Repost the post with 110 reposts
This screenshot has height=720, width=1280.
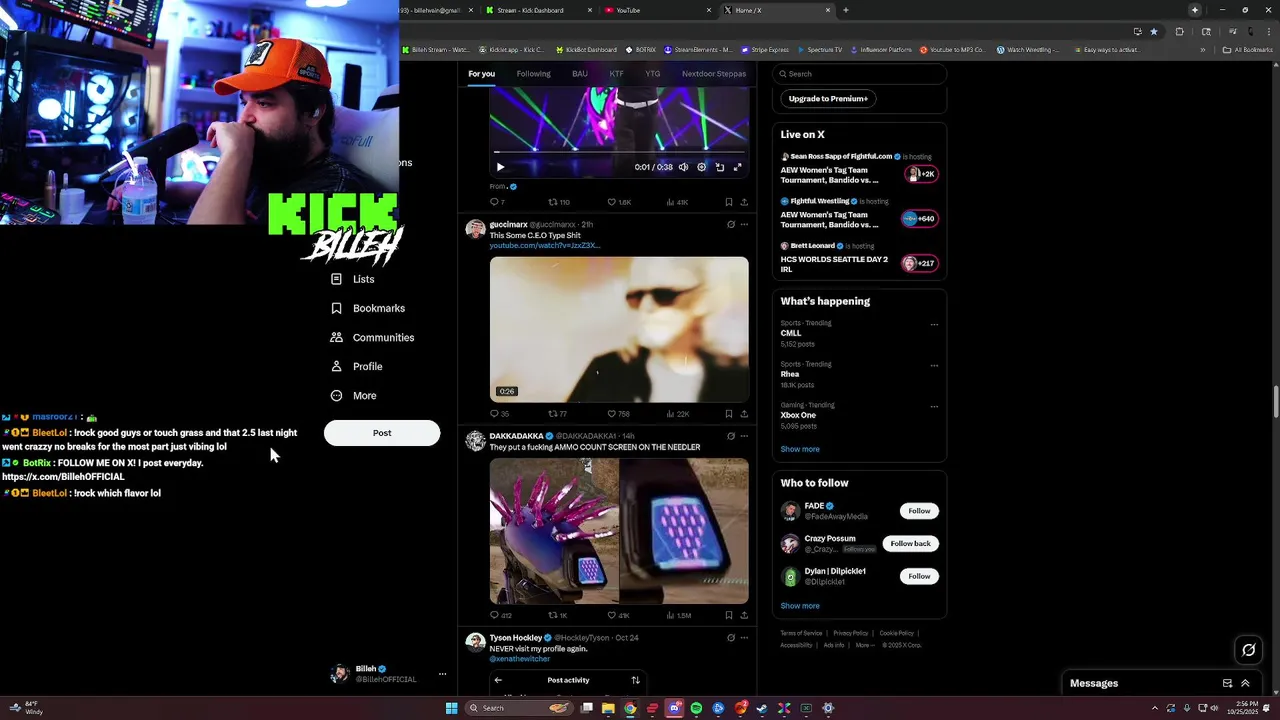(558, 202)
